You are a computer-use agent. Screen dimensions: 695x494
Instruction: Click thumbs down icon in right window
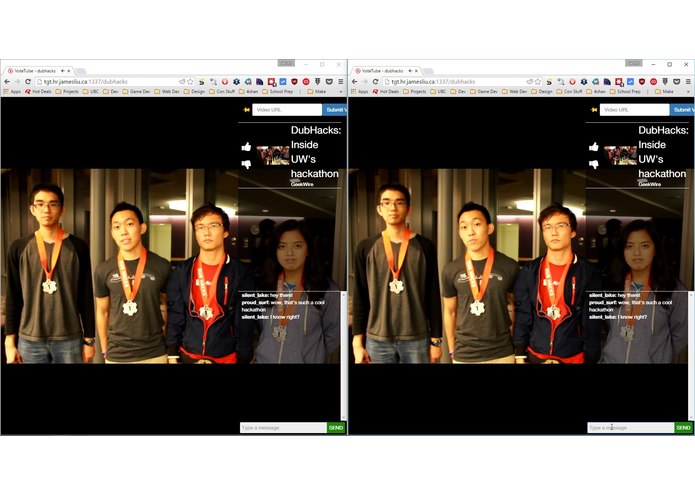593,164
